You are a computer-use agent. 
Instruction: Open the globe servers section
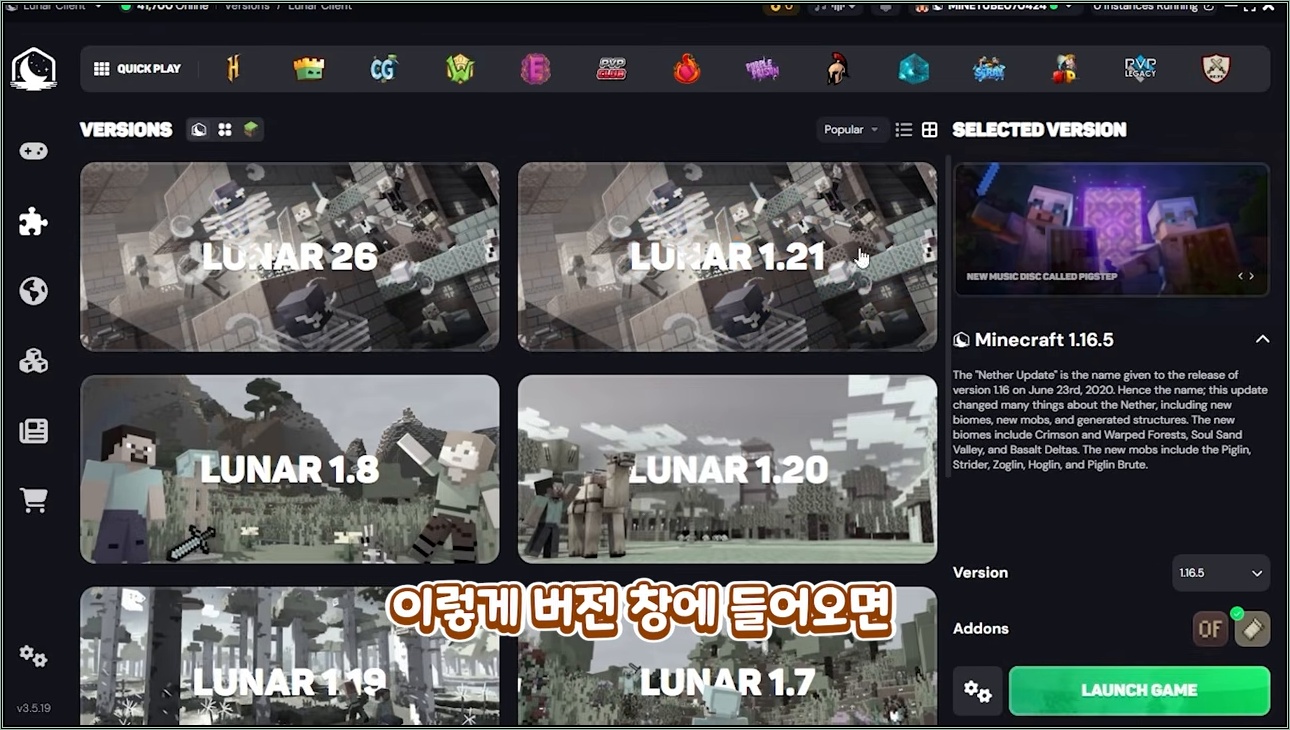(x=34, y=291)
